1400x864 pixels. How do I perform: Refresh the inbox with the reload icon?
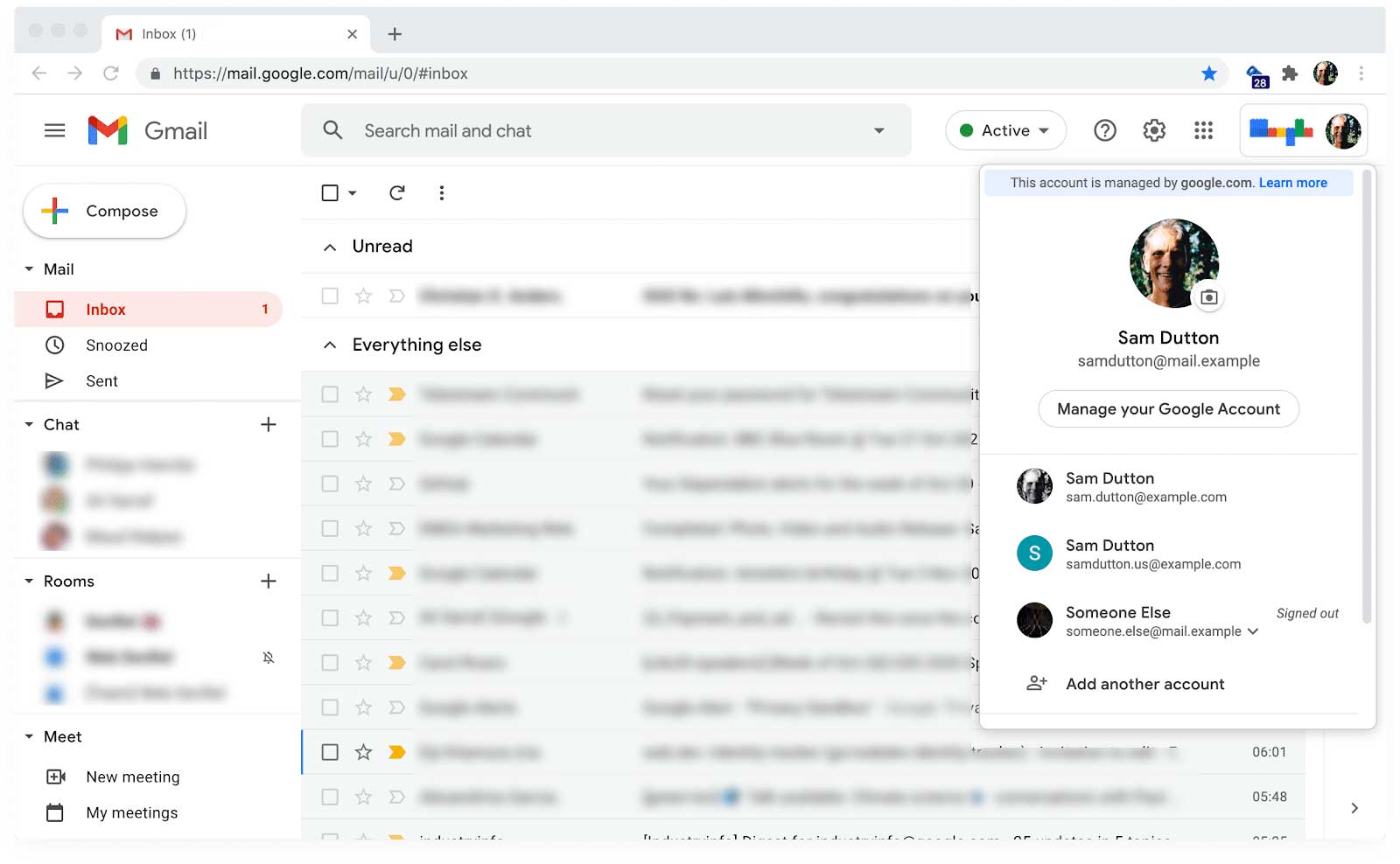(396, 192)
